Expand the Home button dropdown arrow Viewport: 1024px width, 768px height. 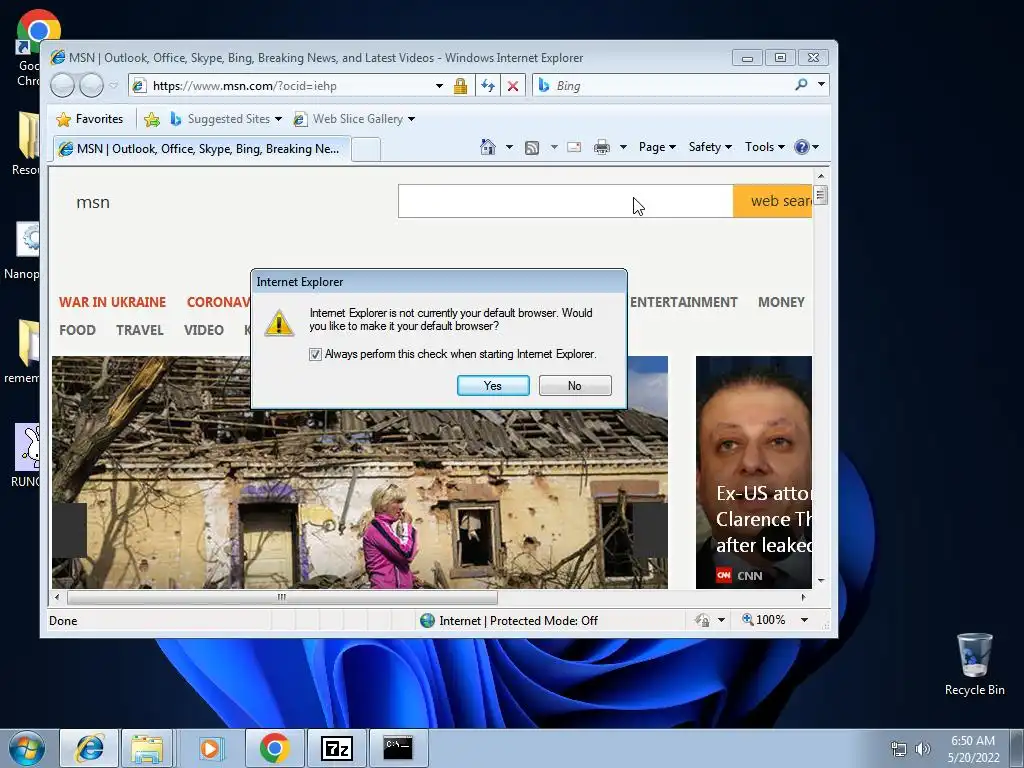coord(509,147)
